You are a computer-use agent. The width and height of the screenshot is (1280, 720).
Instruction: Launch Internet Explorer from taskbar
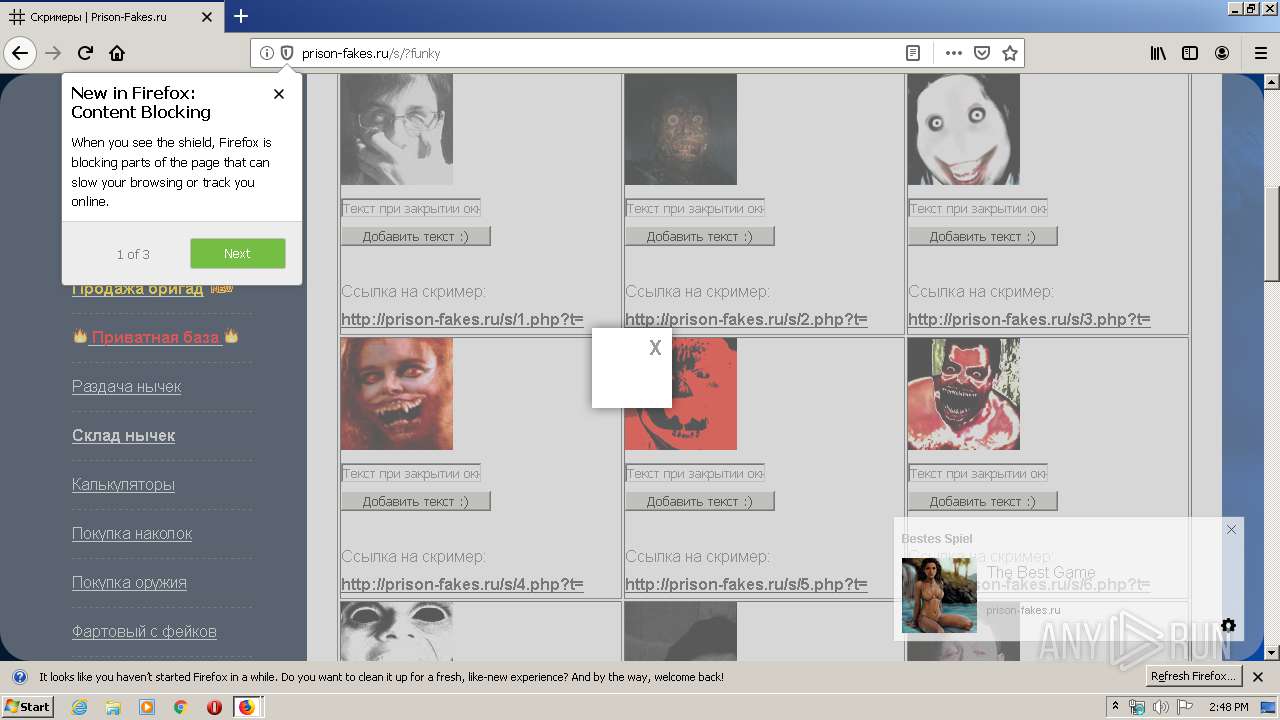[79, 707]
